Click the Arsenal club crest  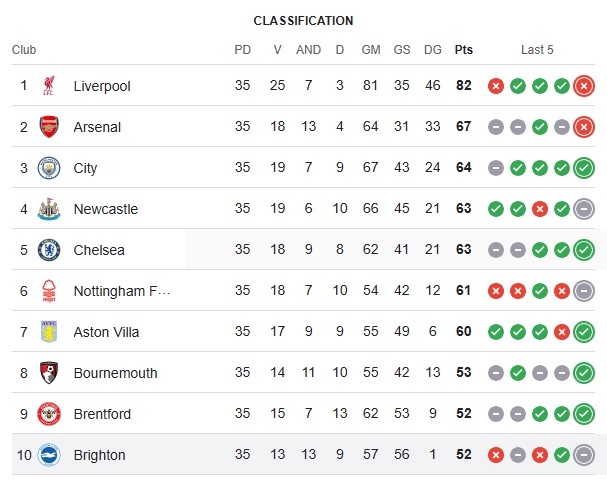(x=49, y=127)
